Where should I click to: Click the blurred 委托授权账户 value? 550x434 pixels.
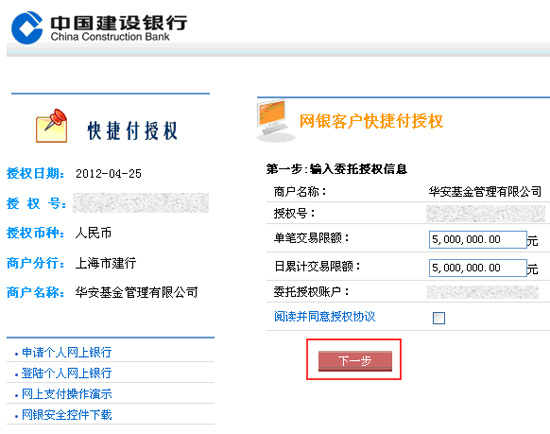[x=483, y=292]
